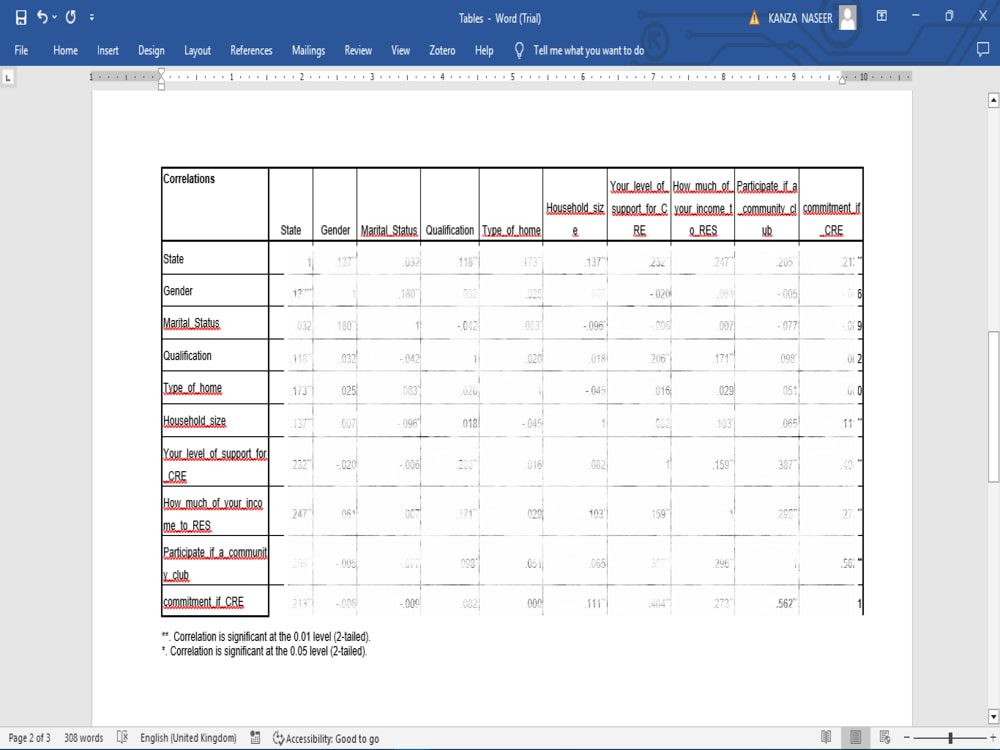The width and height of the screenshot is (1000, 750).
Task: Open the Help tab
Action: click(484, 50)
